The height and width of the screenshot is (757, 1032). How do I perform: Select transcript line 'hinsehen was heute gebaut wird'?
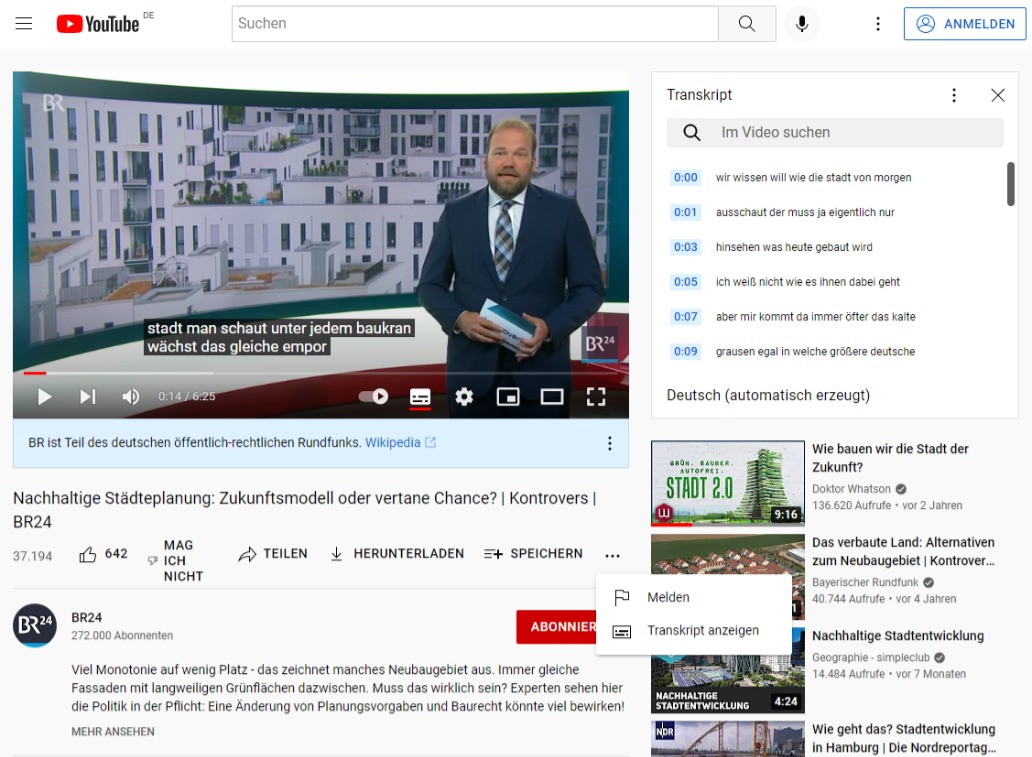click(794, 247)
